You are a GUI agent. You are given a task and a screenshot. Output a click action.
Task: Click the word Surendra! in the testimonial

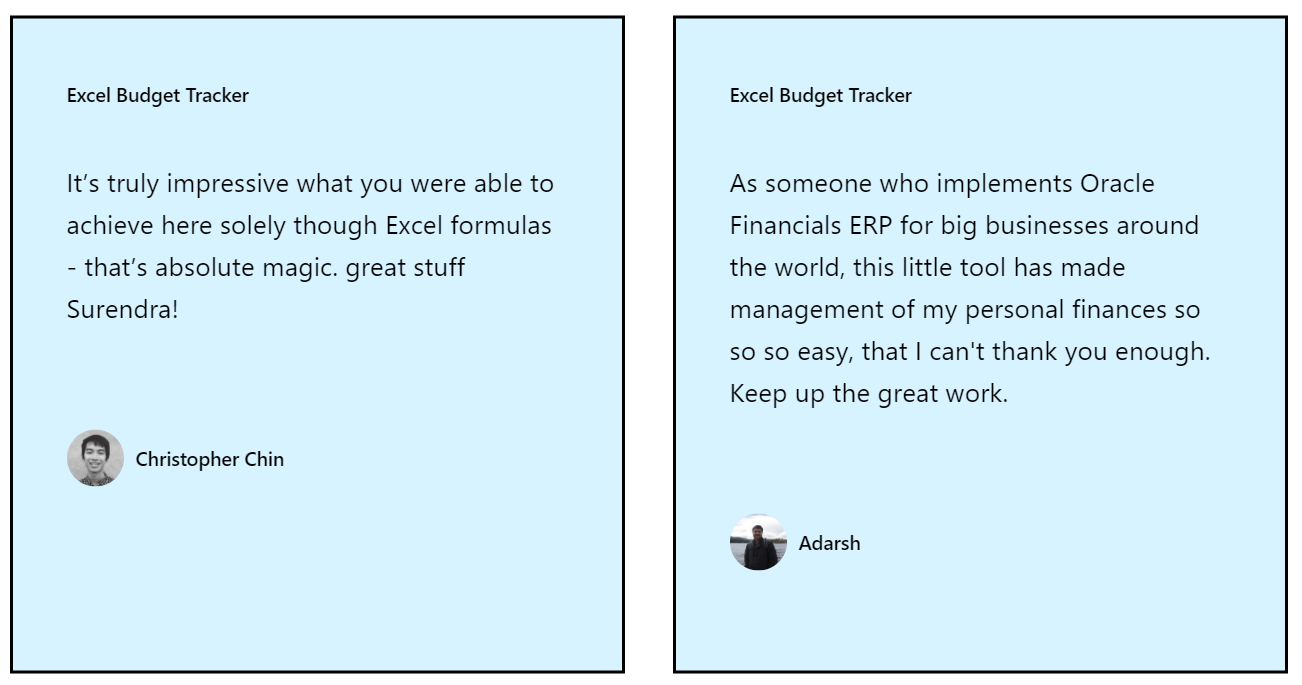122,310
